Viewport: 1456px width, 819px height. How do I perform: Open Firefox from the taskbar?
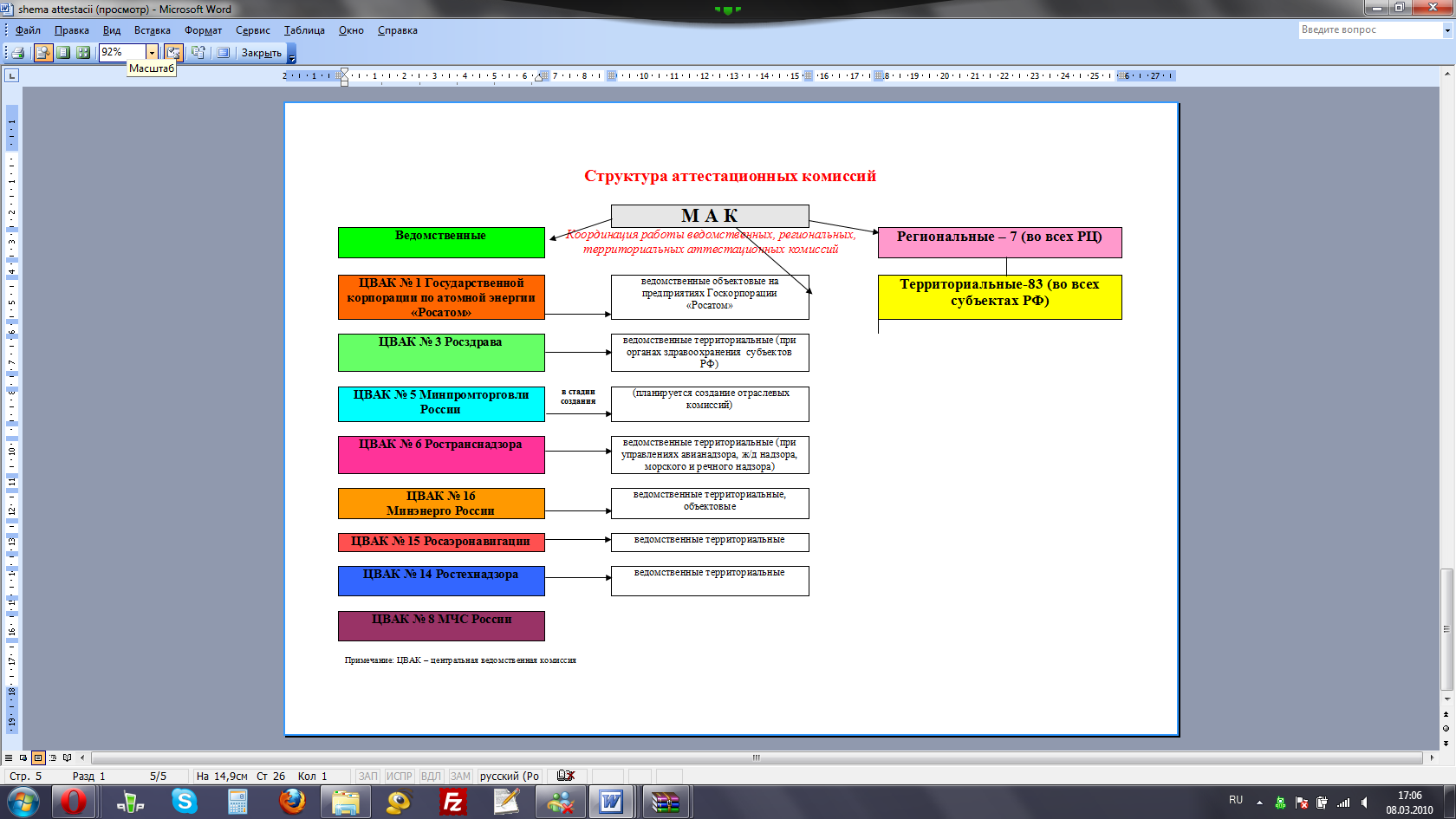click(x=292, y=803)
